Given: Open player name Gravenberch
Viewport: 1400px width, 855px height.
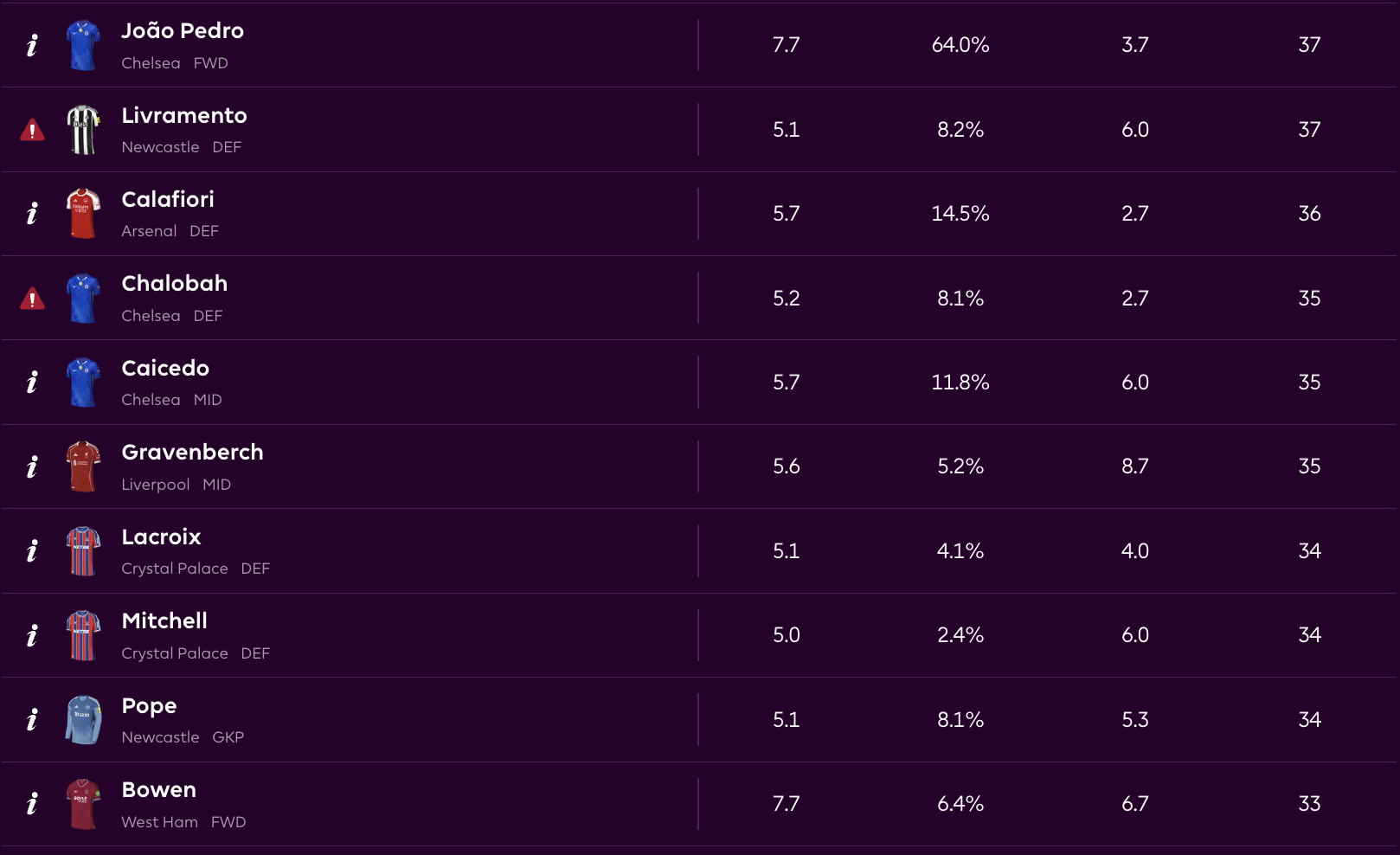Looking at the screenshot, I should [x=192, y=453].
